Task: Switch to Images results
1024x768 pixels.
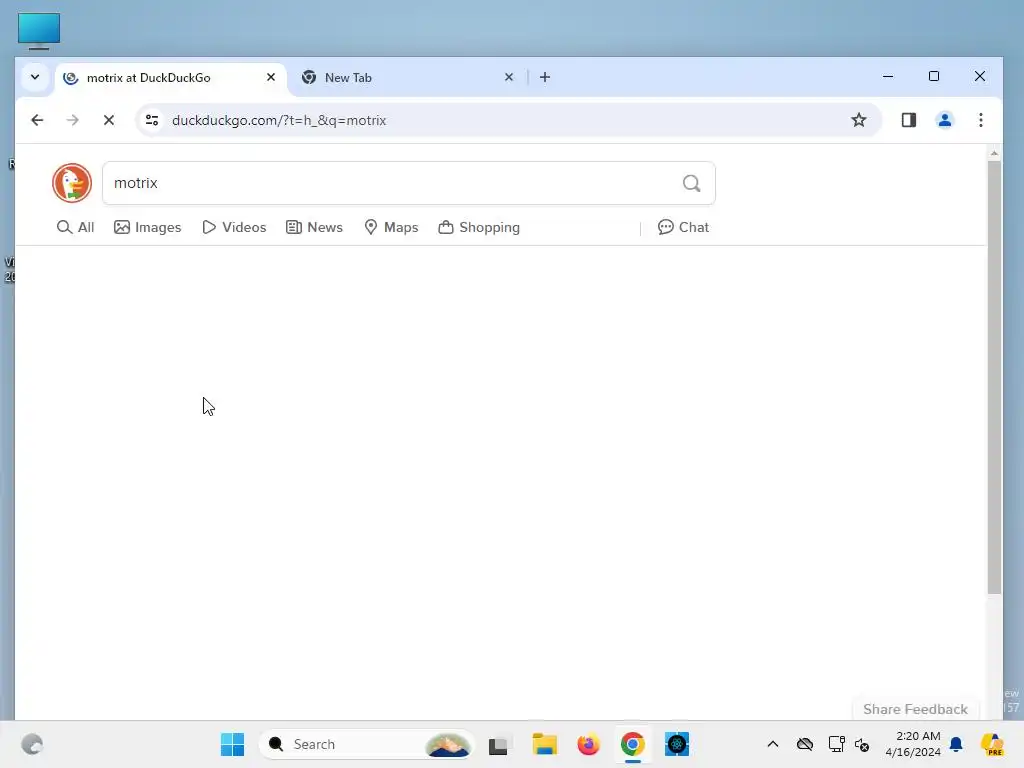Action: pyautogui.click(x=148, y=227)
